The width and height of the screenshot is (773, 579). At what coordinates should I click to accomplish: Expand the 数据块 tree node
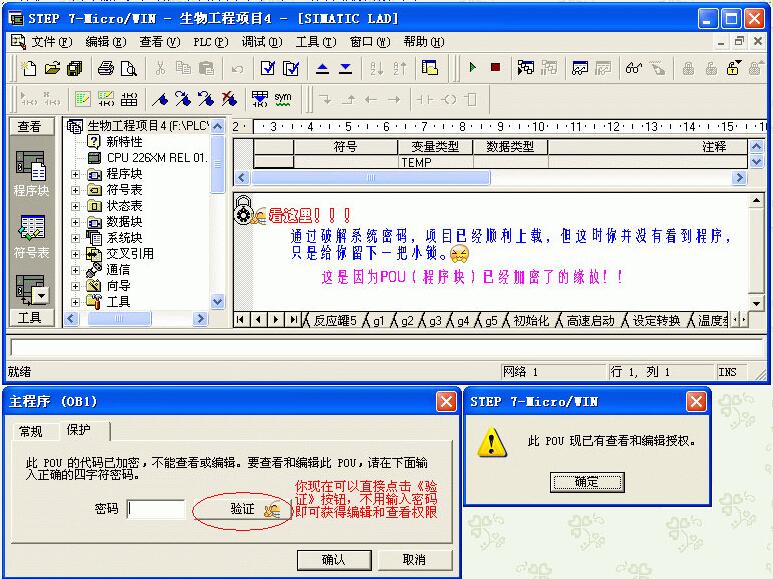pyautogui.click(x=75, y=222)
